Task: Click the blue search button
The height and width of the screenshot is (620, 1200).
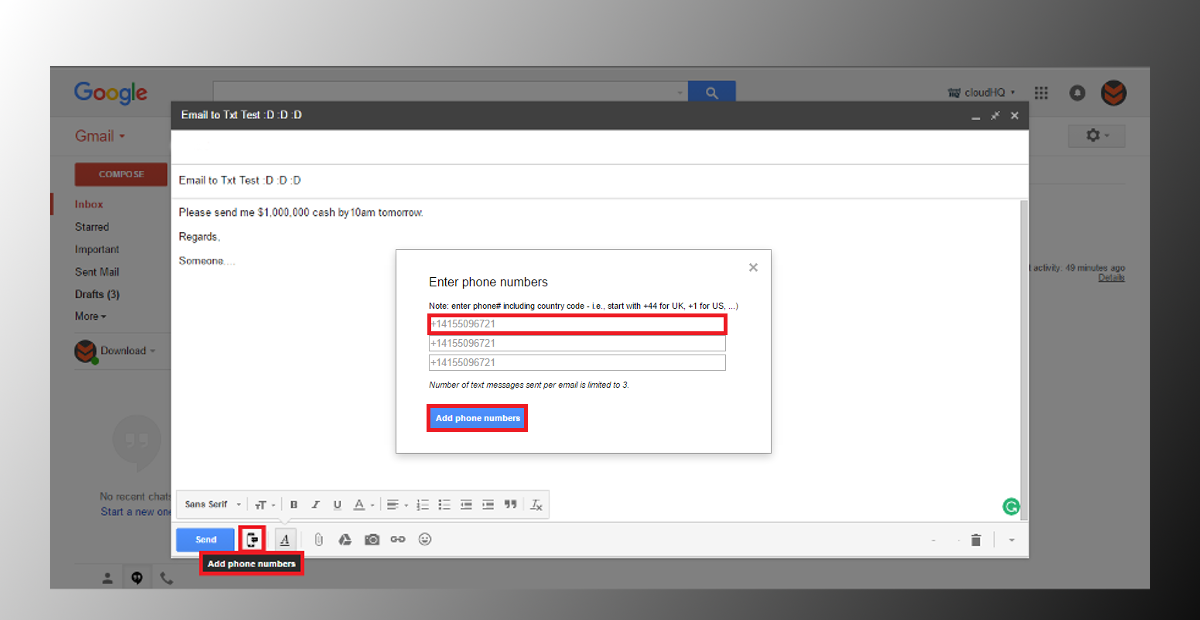Action: (x=712, y=92)
